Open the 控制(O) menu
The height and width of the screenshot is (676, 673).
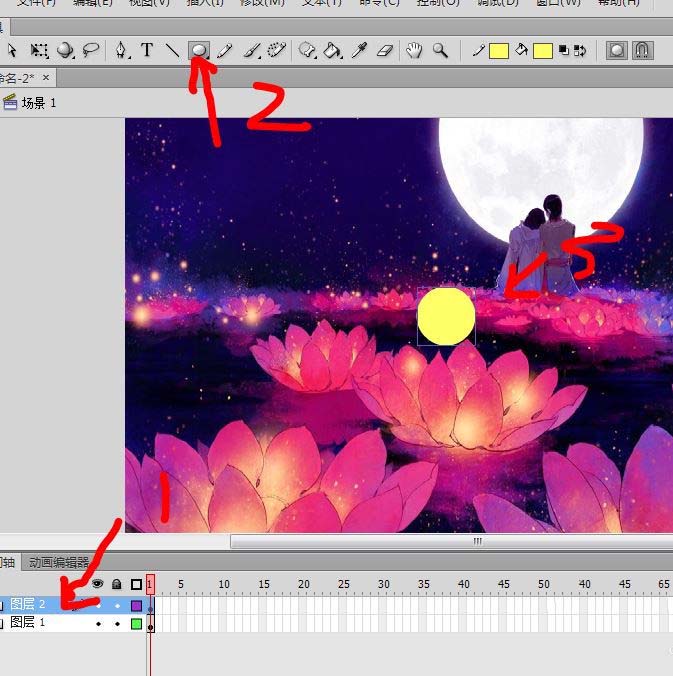coord(438,3)
